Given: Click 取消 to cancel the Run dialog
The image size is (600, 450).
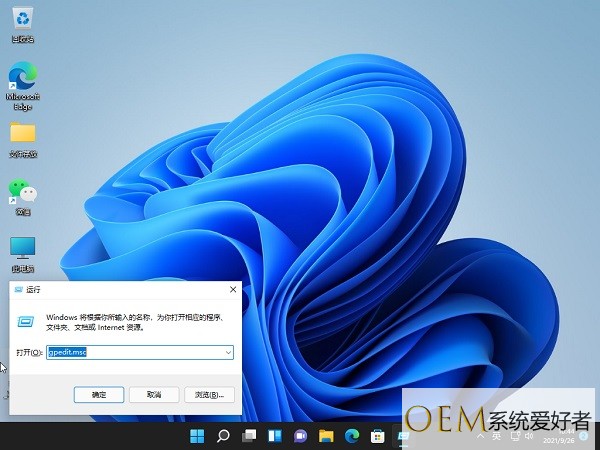Looking at the screenshot, I should pos(154,394).
